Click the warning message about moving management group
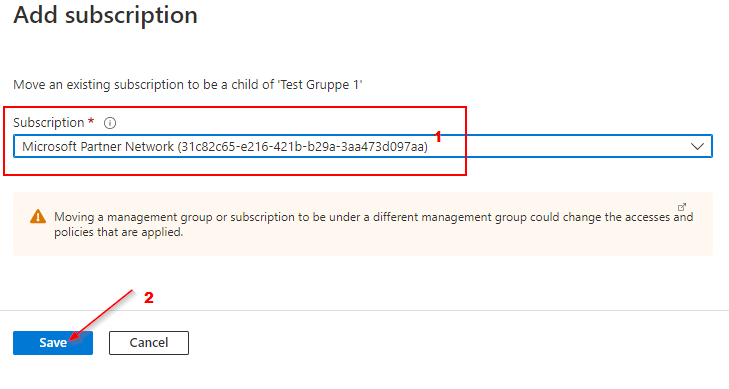Image resolution: width=729 pixels, height=389 pixels. point(373,224)
